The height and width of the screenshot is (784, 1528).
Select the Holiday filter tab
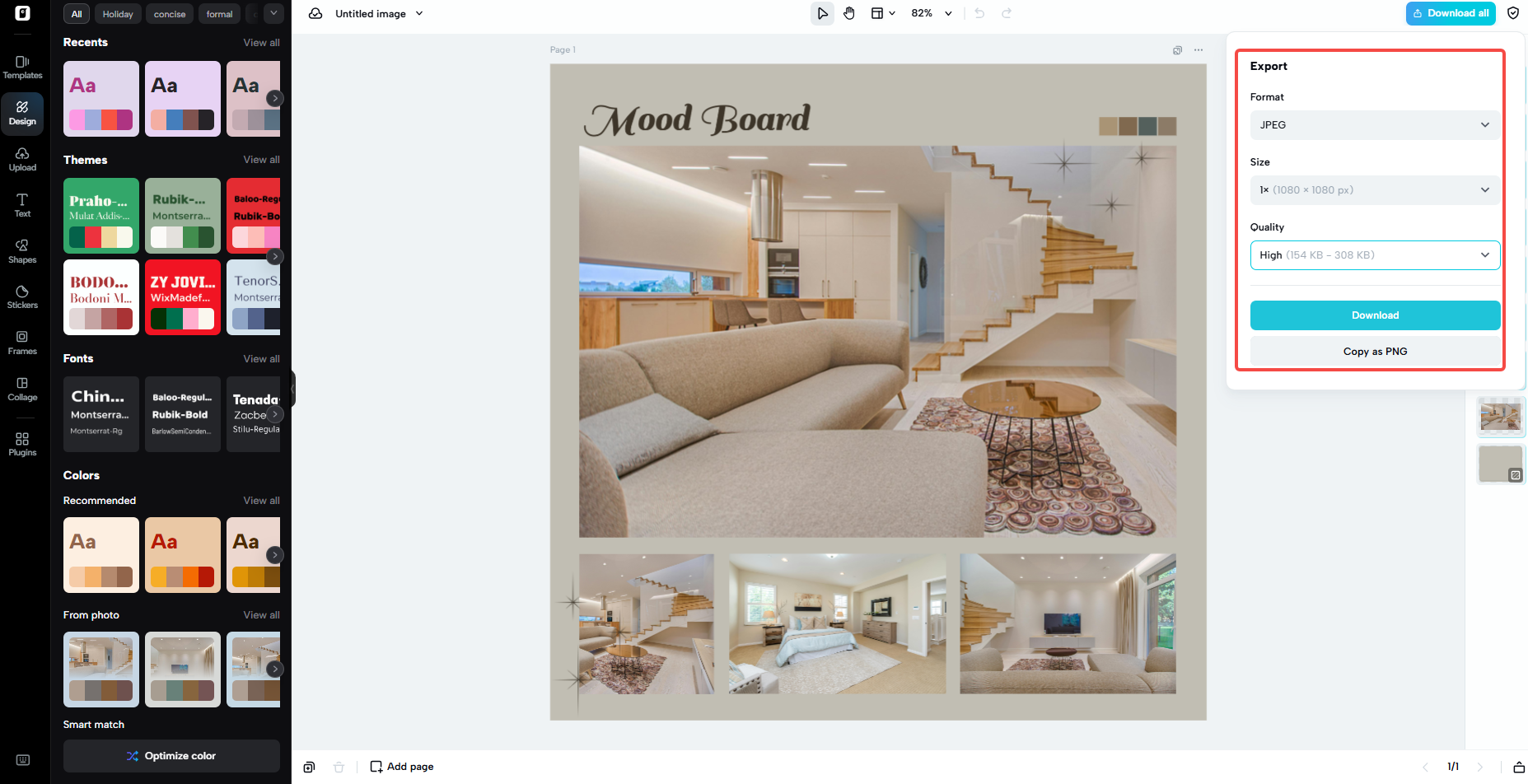118,14
